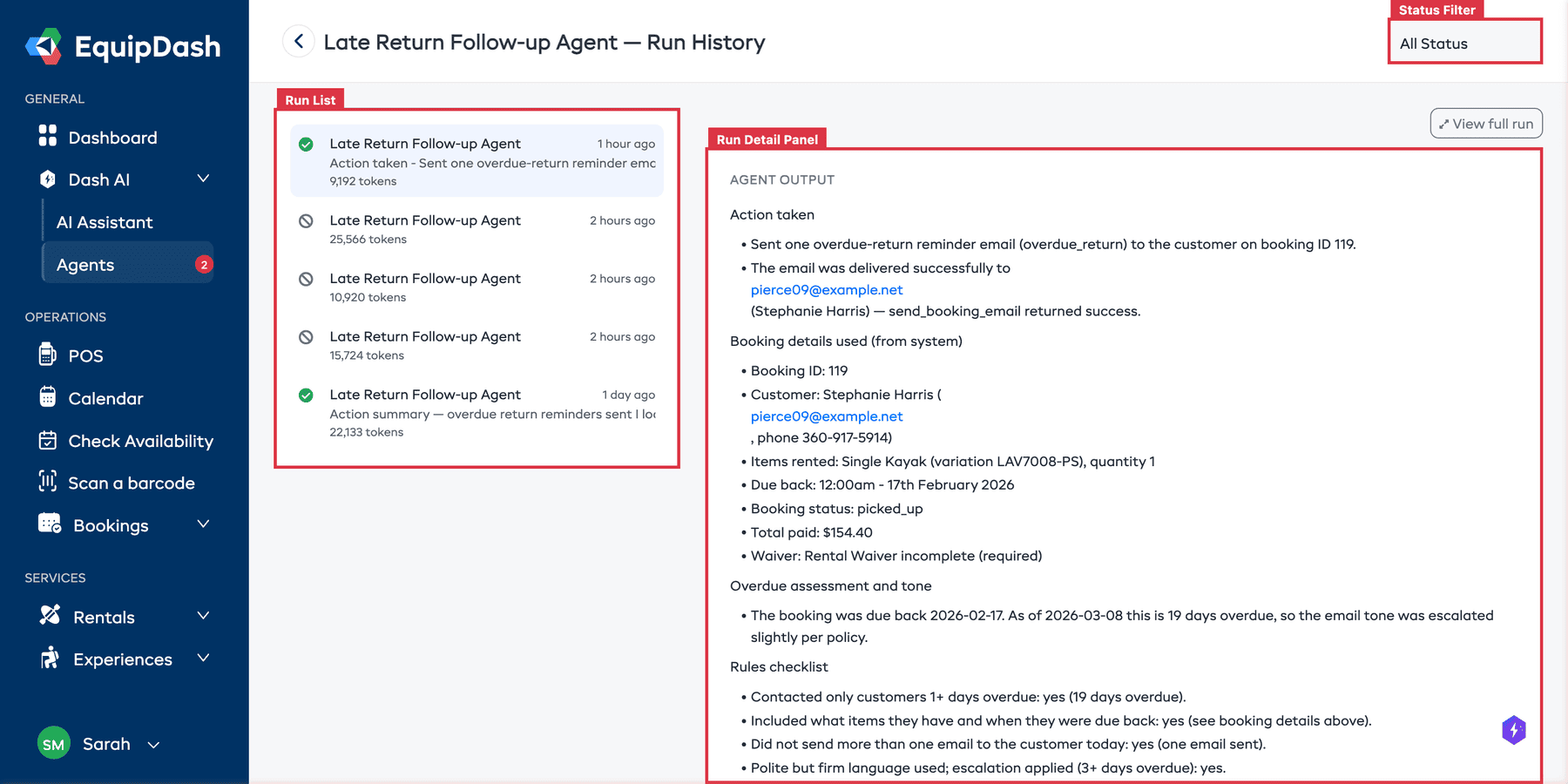The width and height of the screenshot is (1568, 784).
Task: Select the Scan a barcode icon
Action: (x=48, y=482)
